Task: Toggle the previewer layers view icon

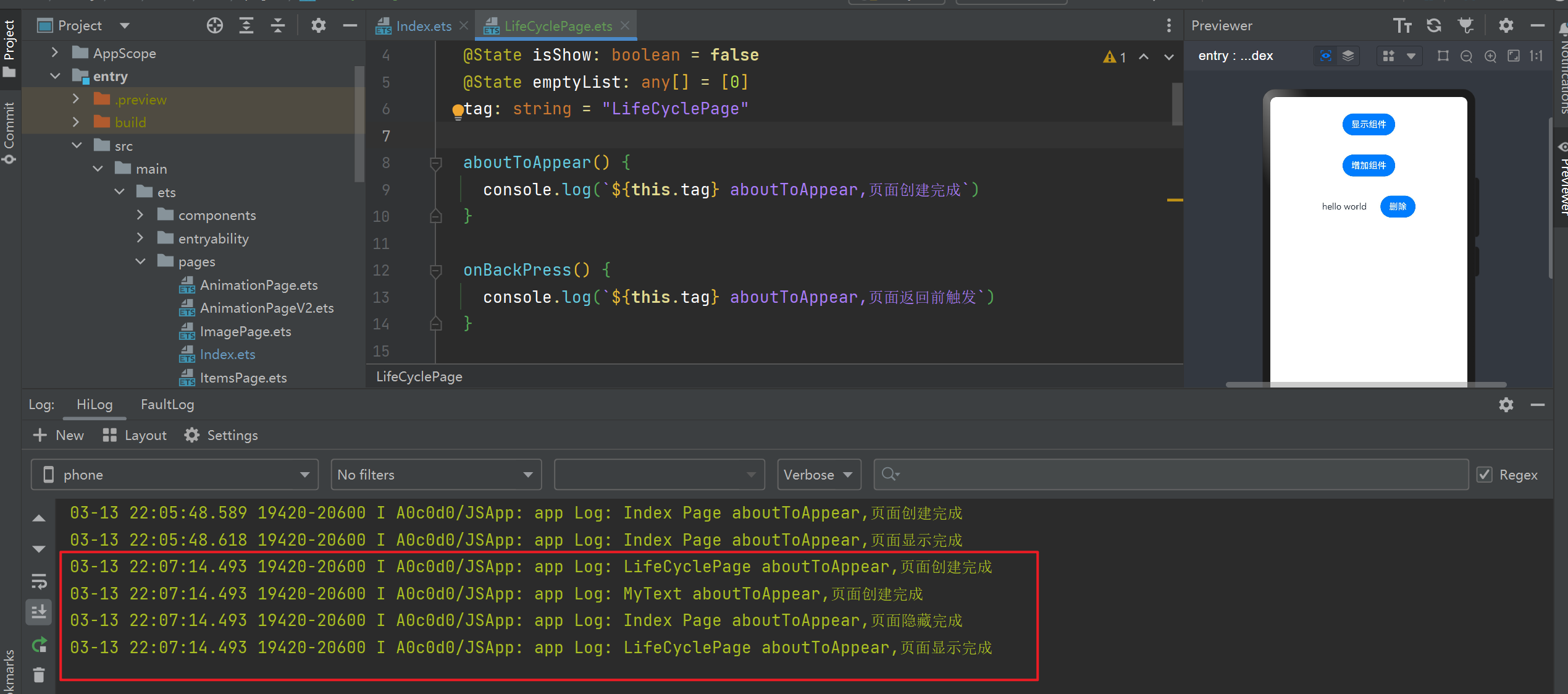Action: click(x=1348, y=56)
